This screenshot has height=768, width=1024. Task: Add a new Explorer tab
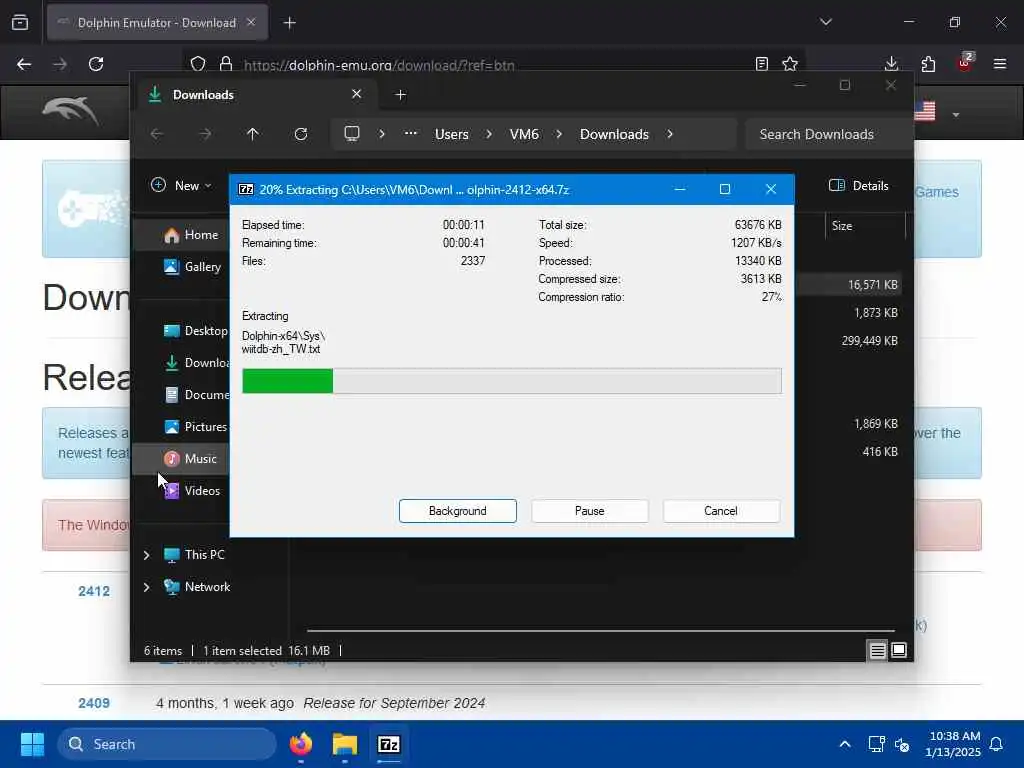[x=401, y=95]
